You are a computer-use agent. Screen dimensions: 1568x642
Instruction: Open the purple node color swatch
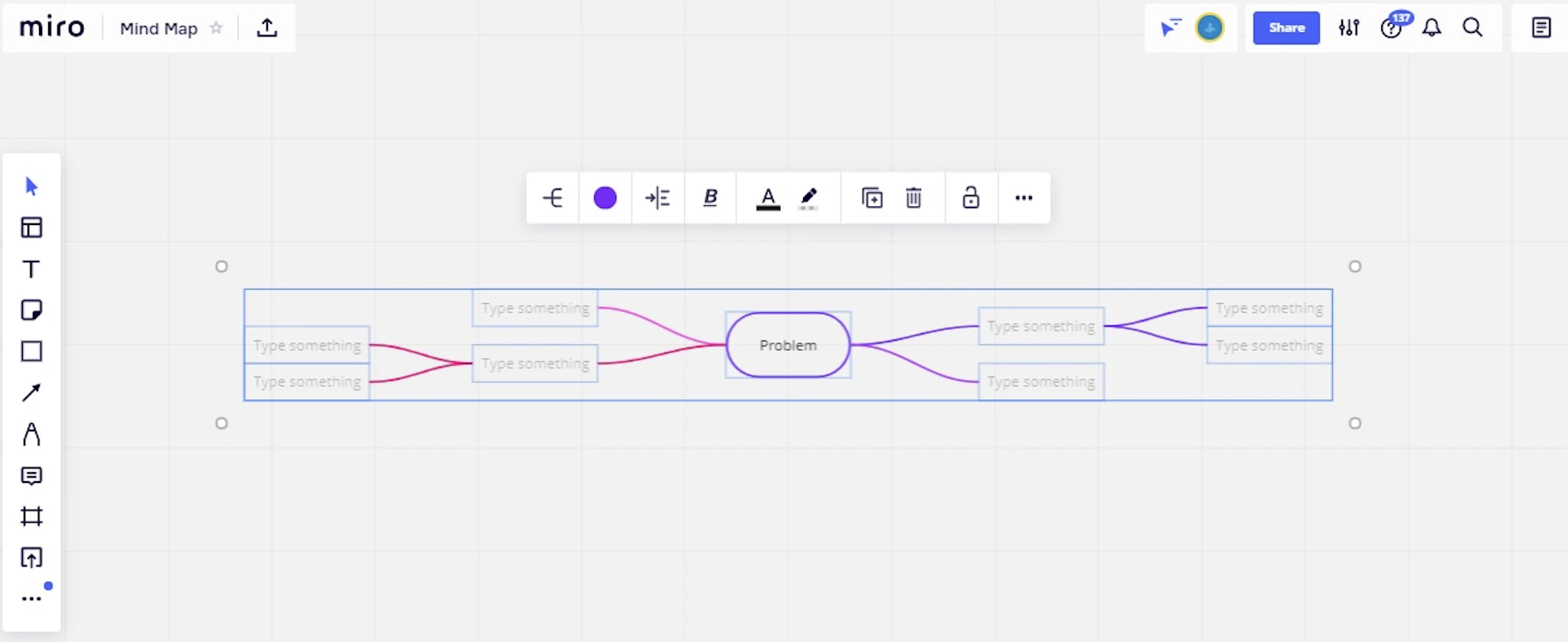(605, 198)
